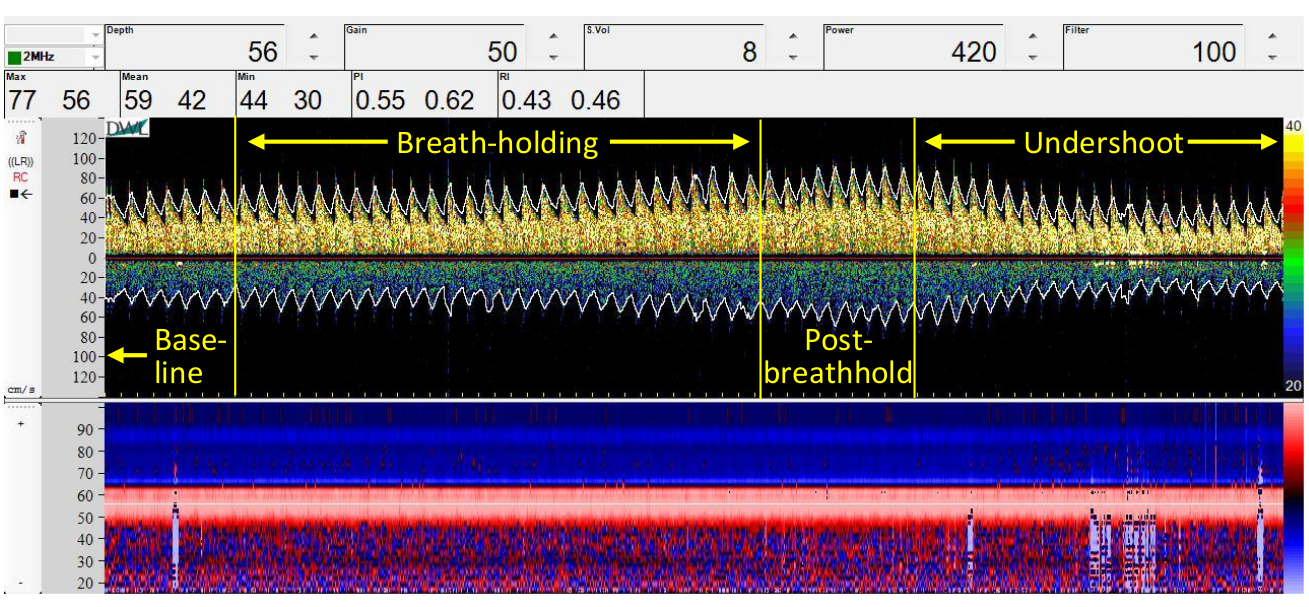Screen dimensions: 1309x607
Task: Click the Filter value field
Action: click(1153, 47)
